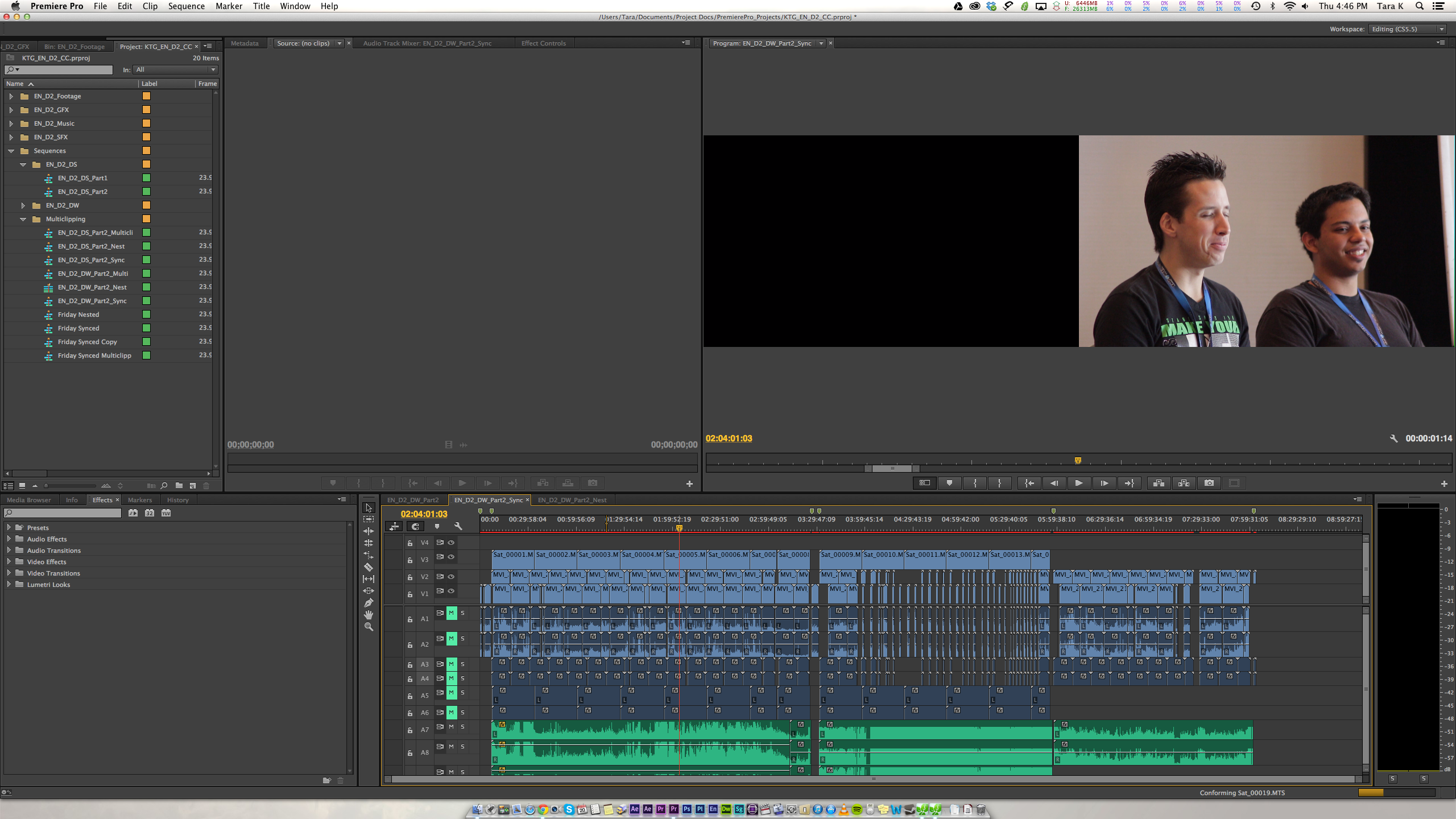Toggle mute on Audio track A1
This screenshot has width=1456, height=819.
click(x=452, y=612)
